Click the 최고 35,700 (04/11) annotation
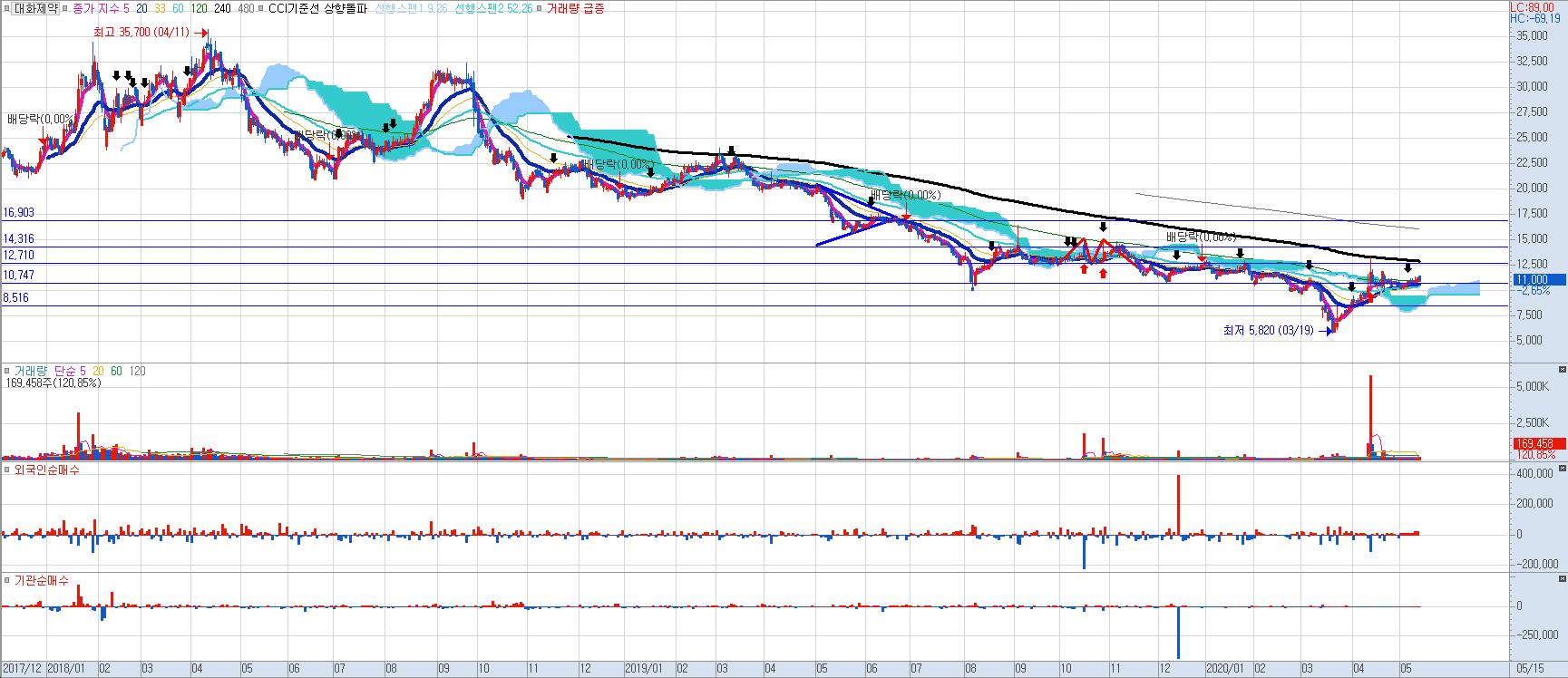Image resolution: width=1568 pixels, height=678 pixels. [141, 32]
